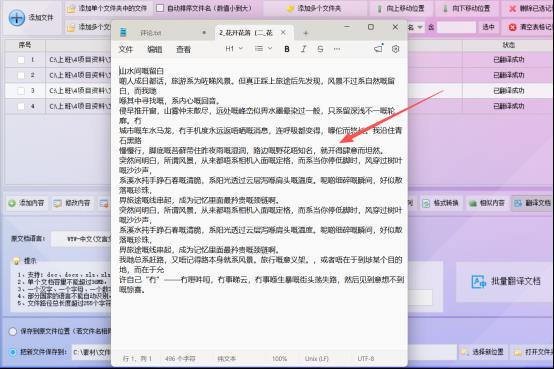The height and width of the screenshot is (369, 554).
Task: Toggle italic with the I icon
Action: [303, 49]
